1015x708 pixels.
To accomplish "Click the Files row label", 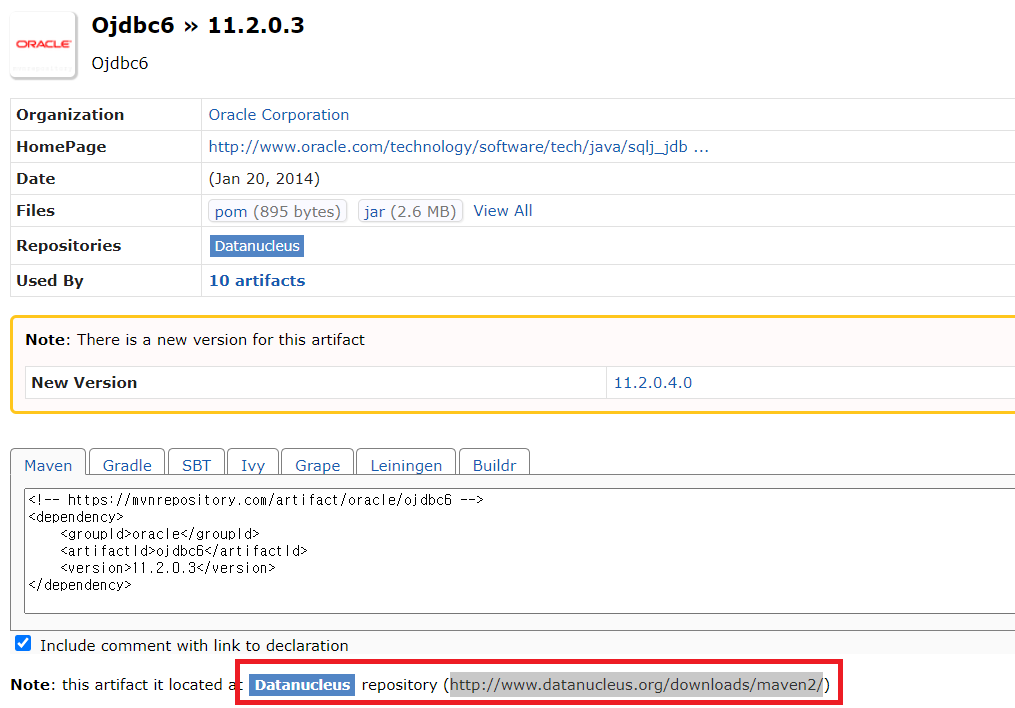I will (36, 211).
